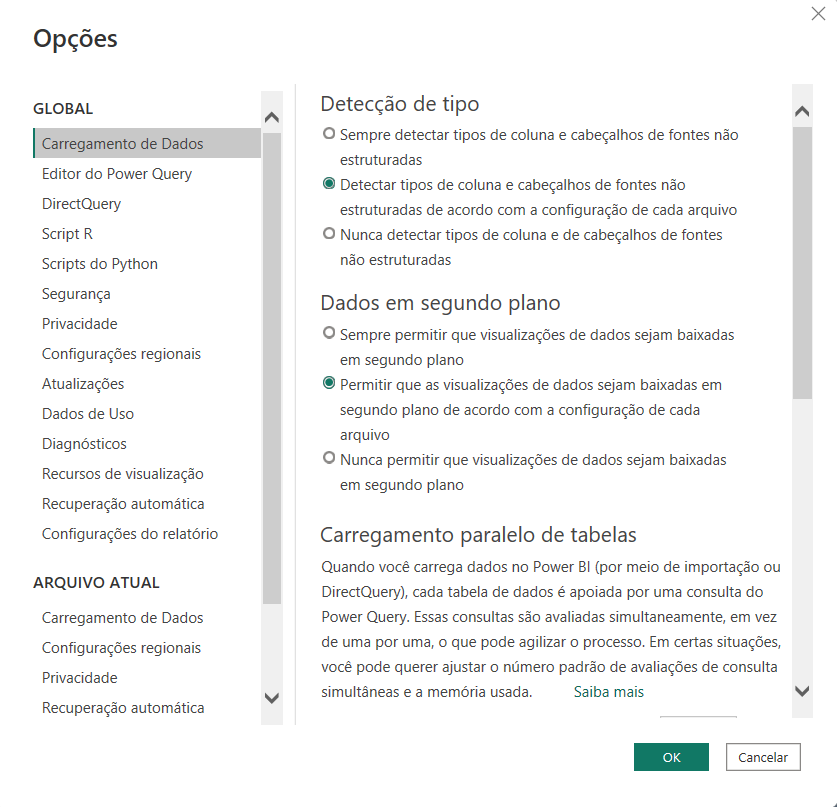Viewport: 837px width, 807px height.
Task: Open DirectQuery options
Action: 82,203
